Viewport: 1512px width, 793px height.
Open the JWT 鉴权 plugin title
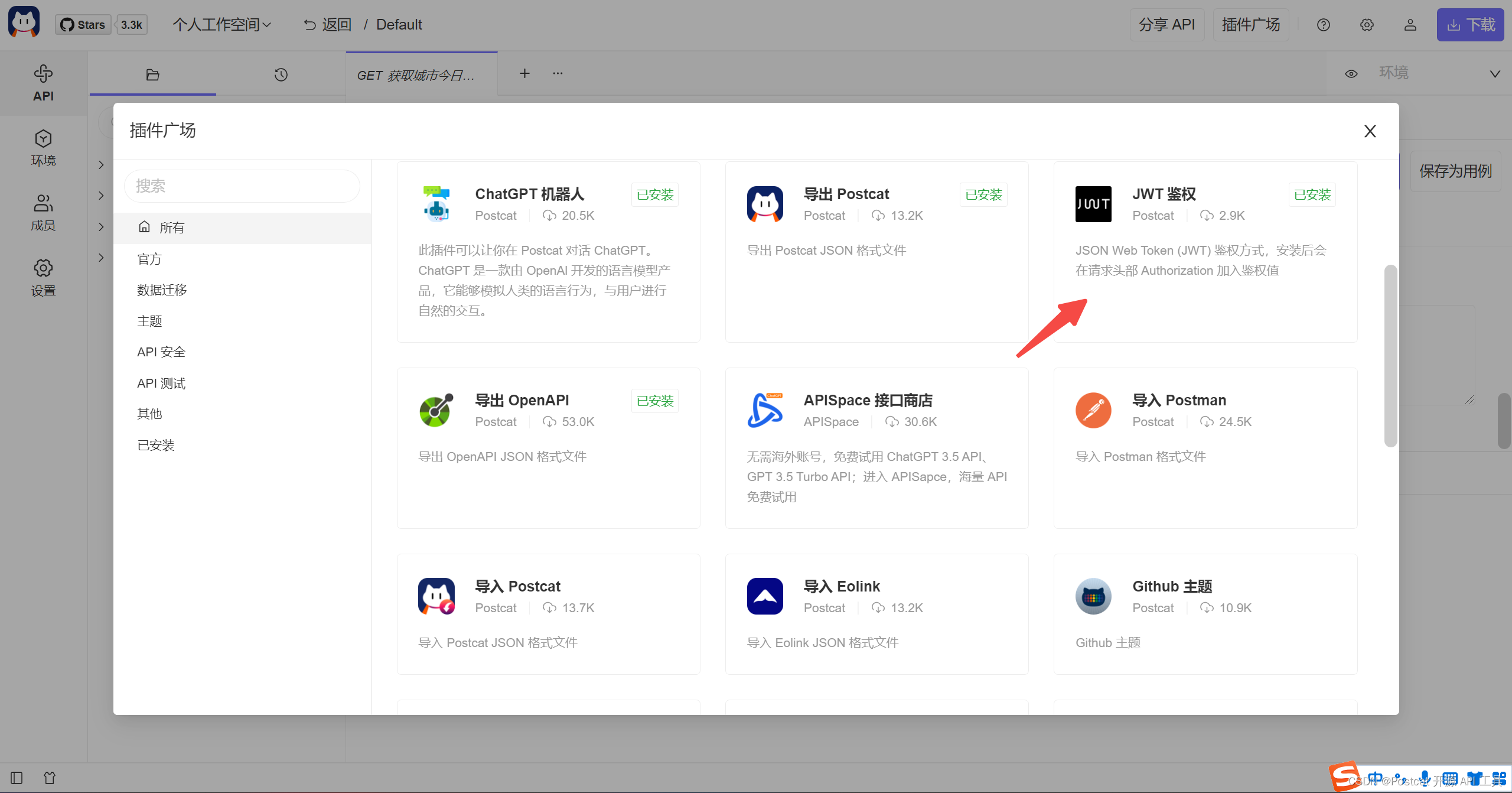[x=1164, y=194]
